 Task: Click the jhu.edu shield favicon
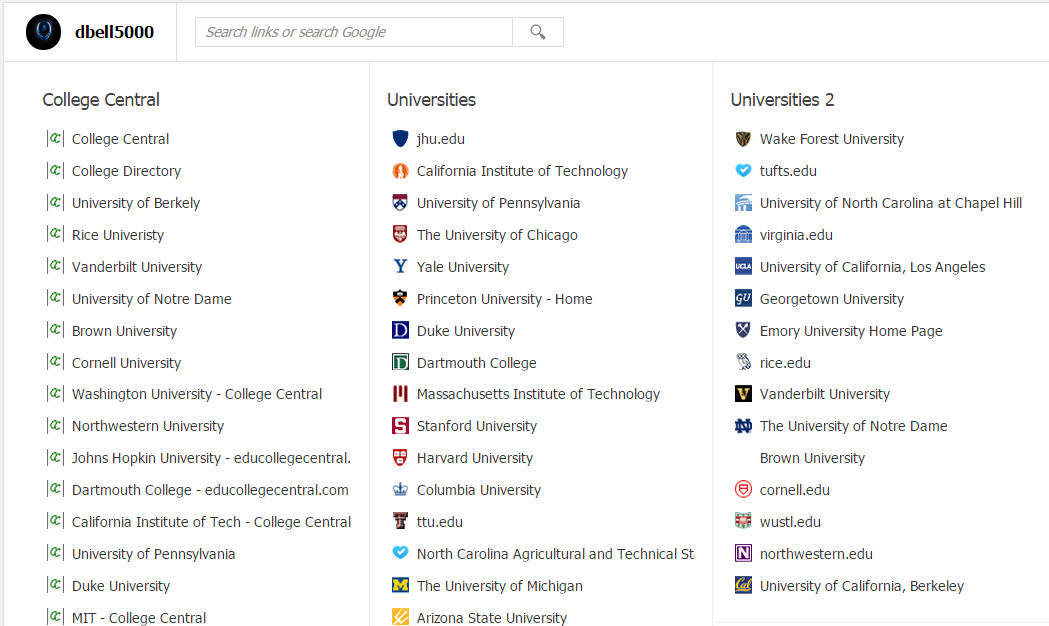click(401, 139)
